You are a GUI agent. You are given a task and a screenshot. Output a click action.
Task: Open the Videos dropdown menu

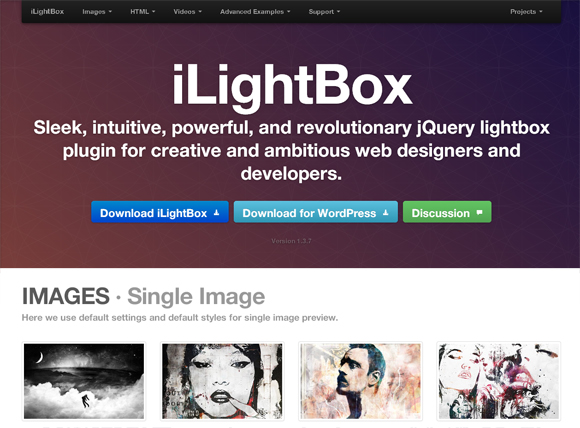[x=188, y=12]
